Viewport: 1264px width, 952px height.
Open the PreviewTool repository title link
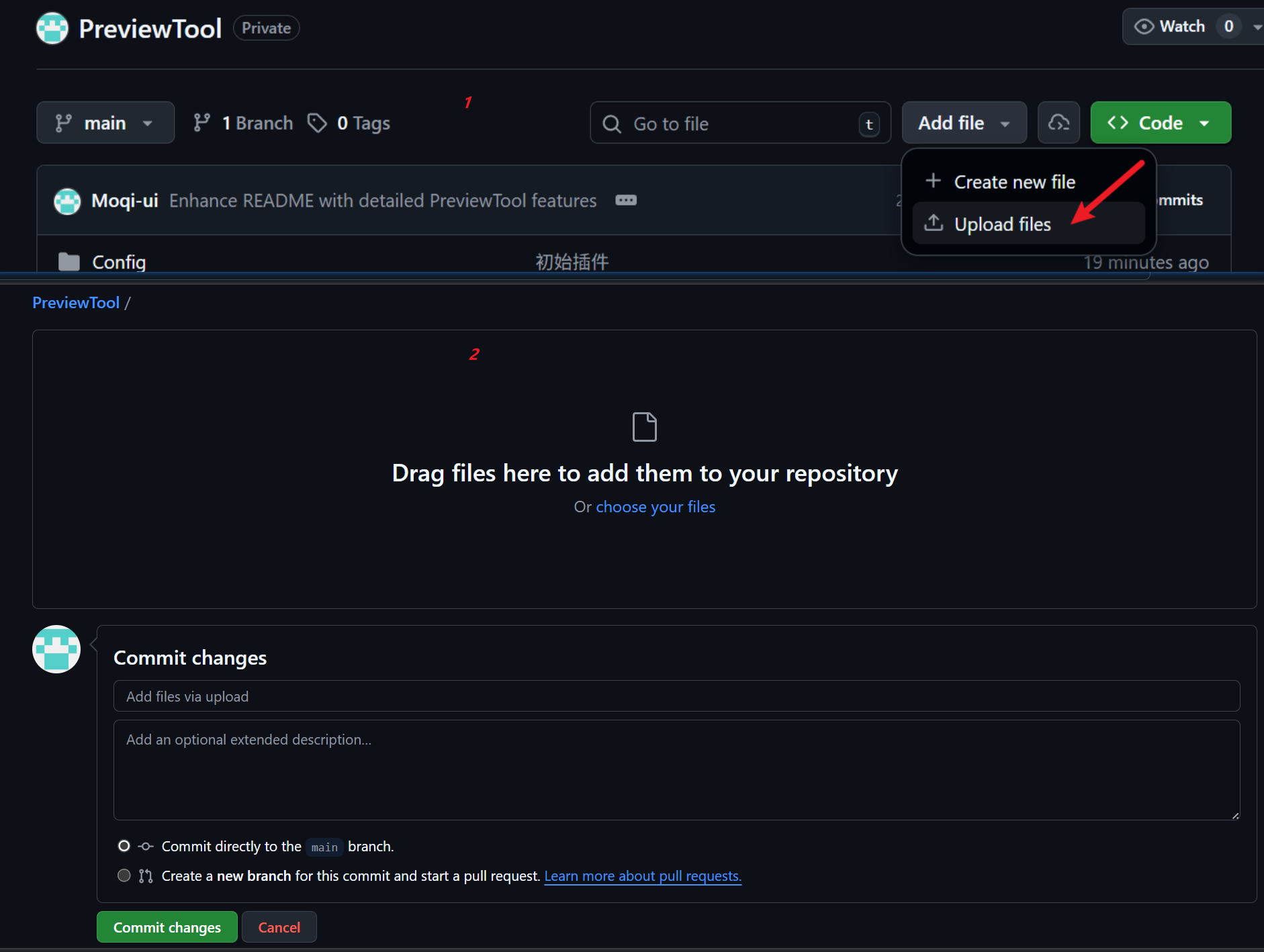coord(150,28)
